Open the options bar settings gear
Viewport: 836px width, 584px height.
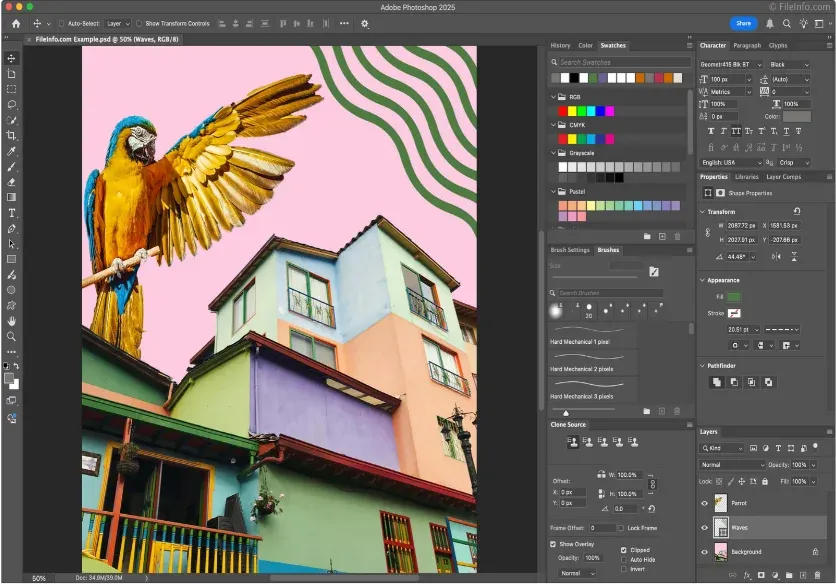(x=365, y=23)
